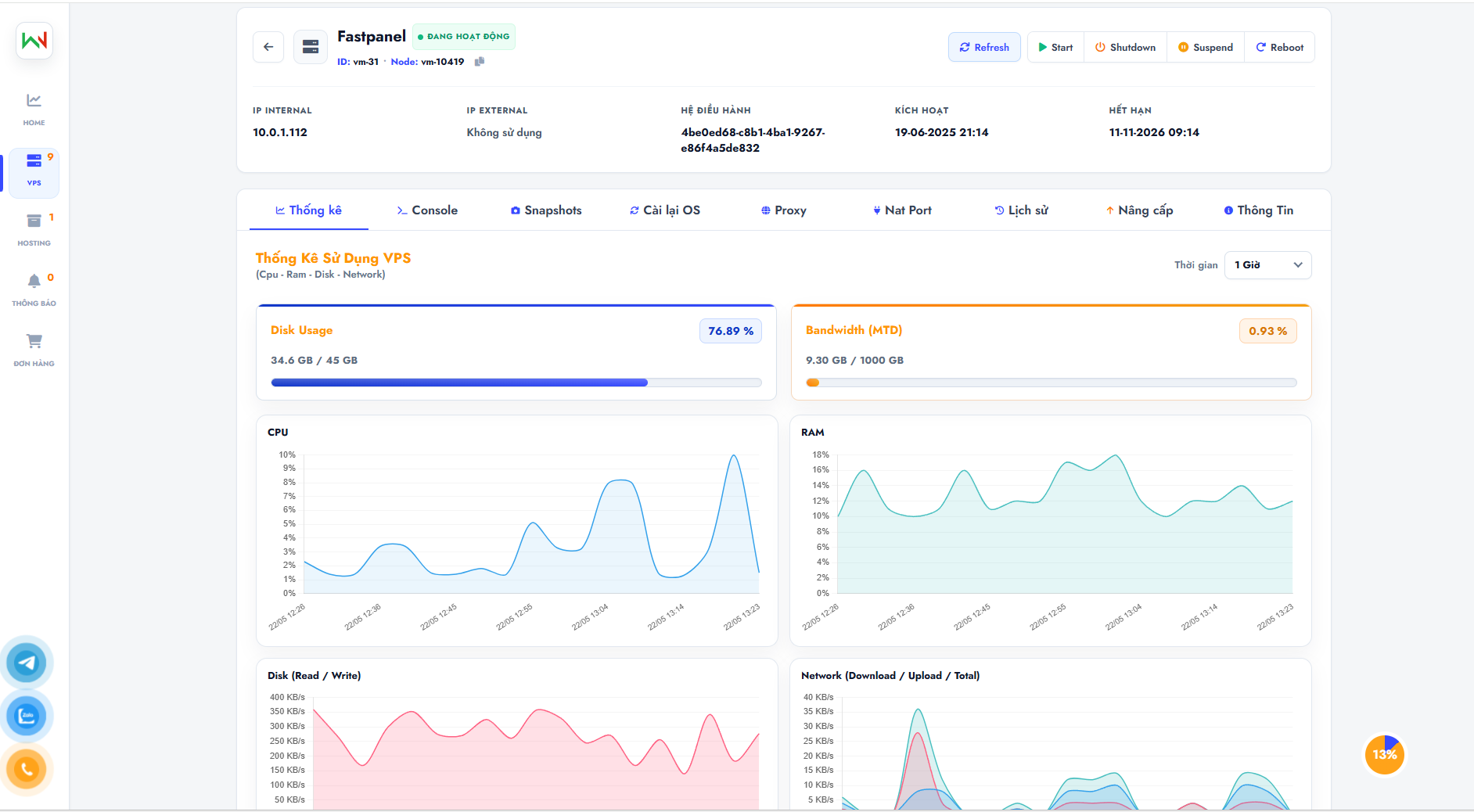Click the server icon beside Fastpanel
1474x812 pixels.
tap(311, 47)
